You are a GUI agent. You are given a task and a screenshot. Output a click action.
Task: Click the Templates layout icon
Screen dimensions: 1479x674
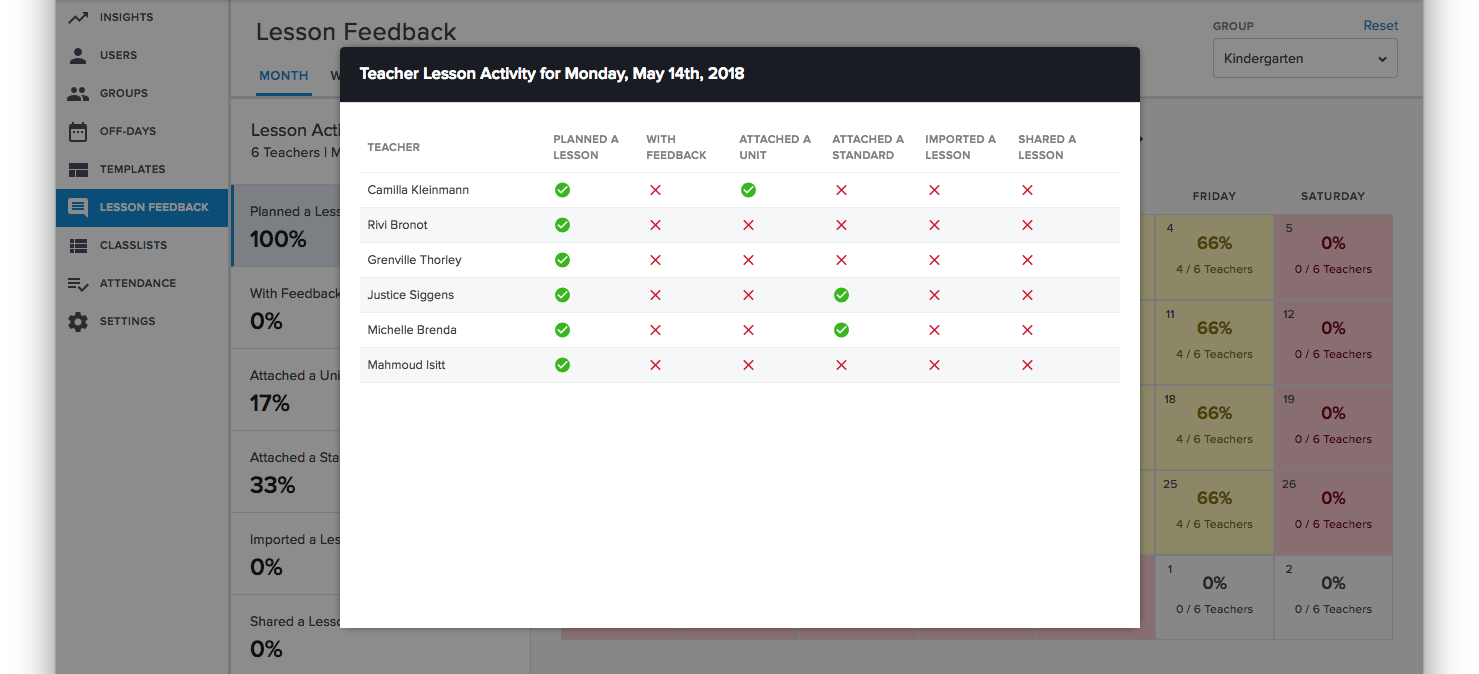[78, 169]
